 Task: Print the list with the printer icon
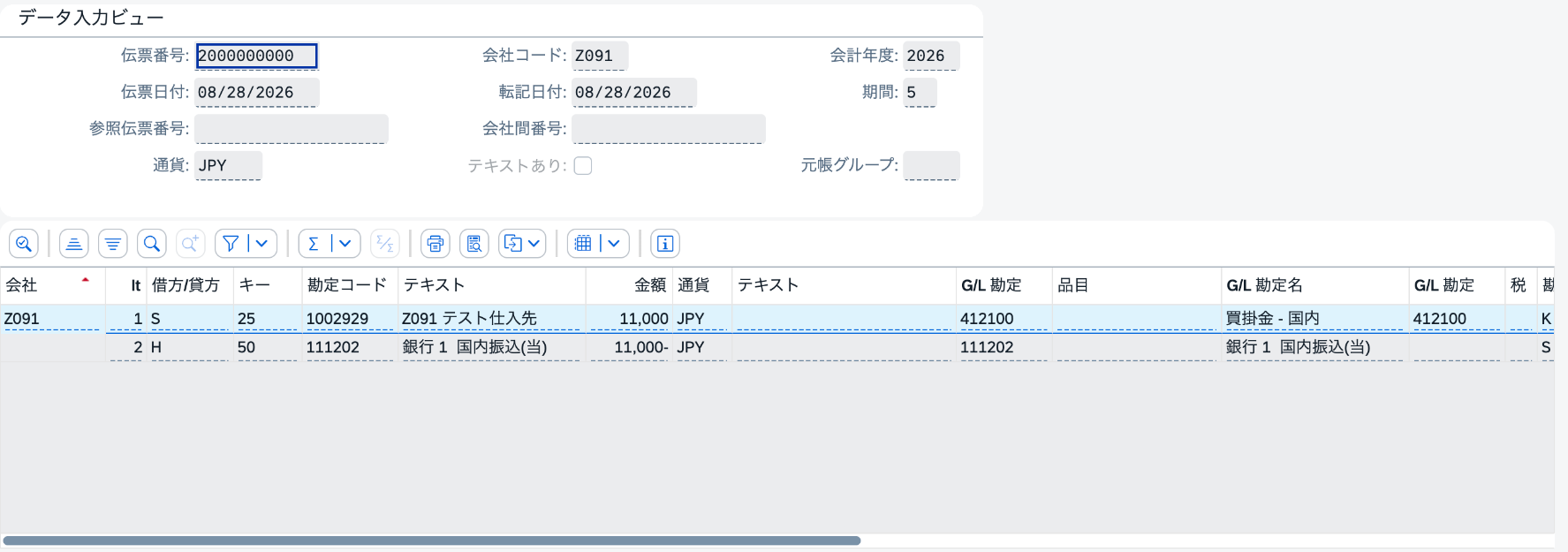[436, 244]
